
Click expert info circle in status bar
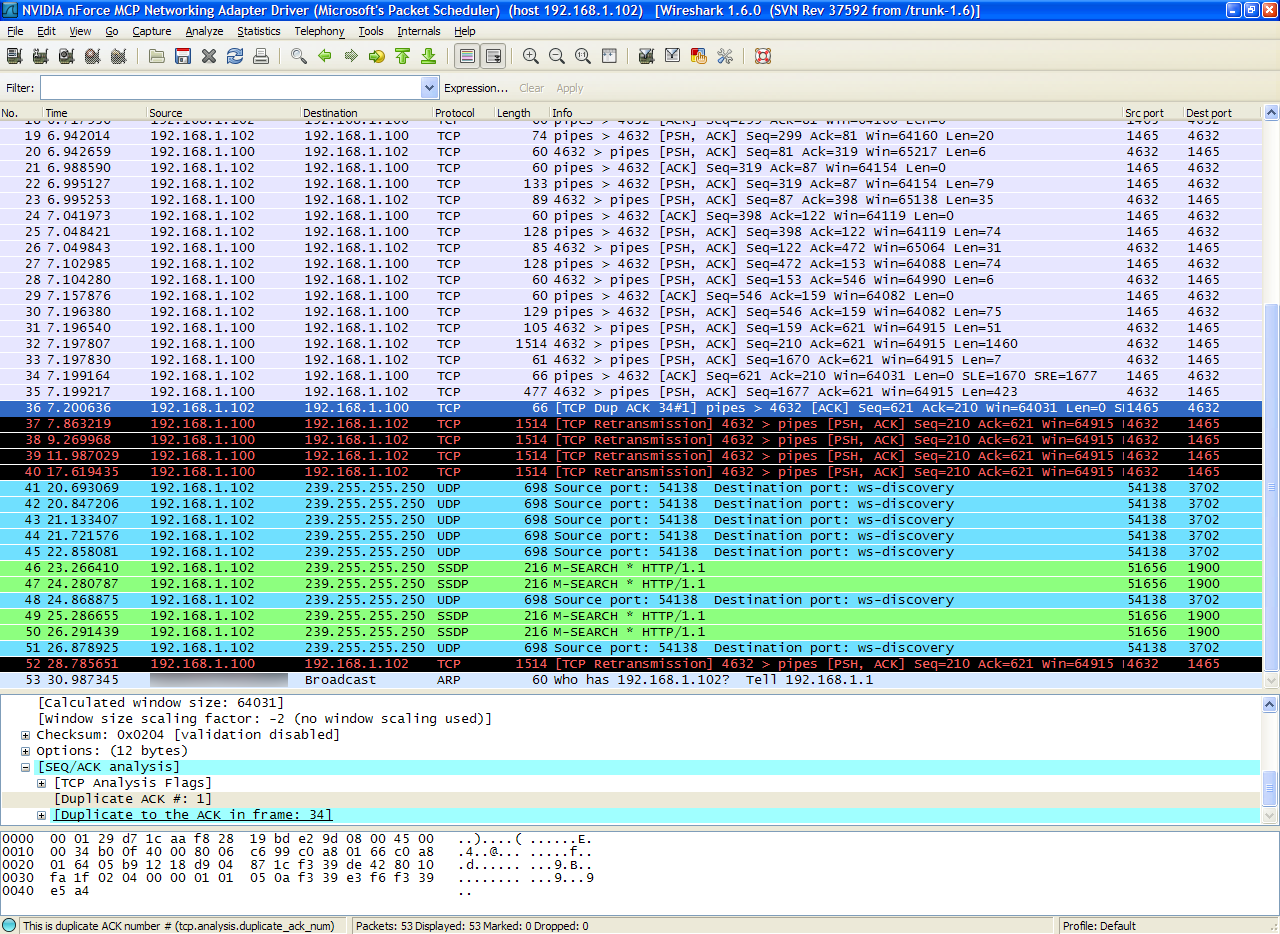coord(9,926)
